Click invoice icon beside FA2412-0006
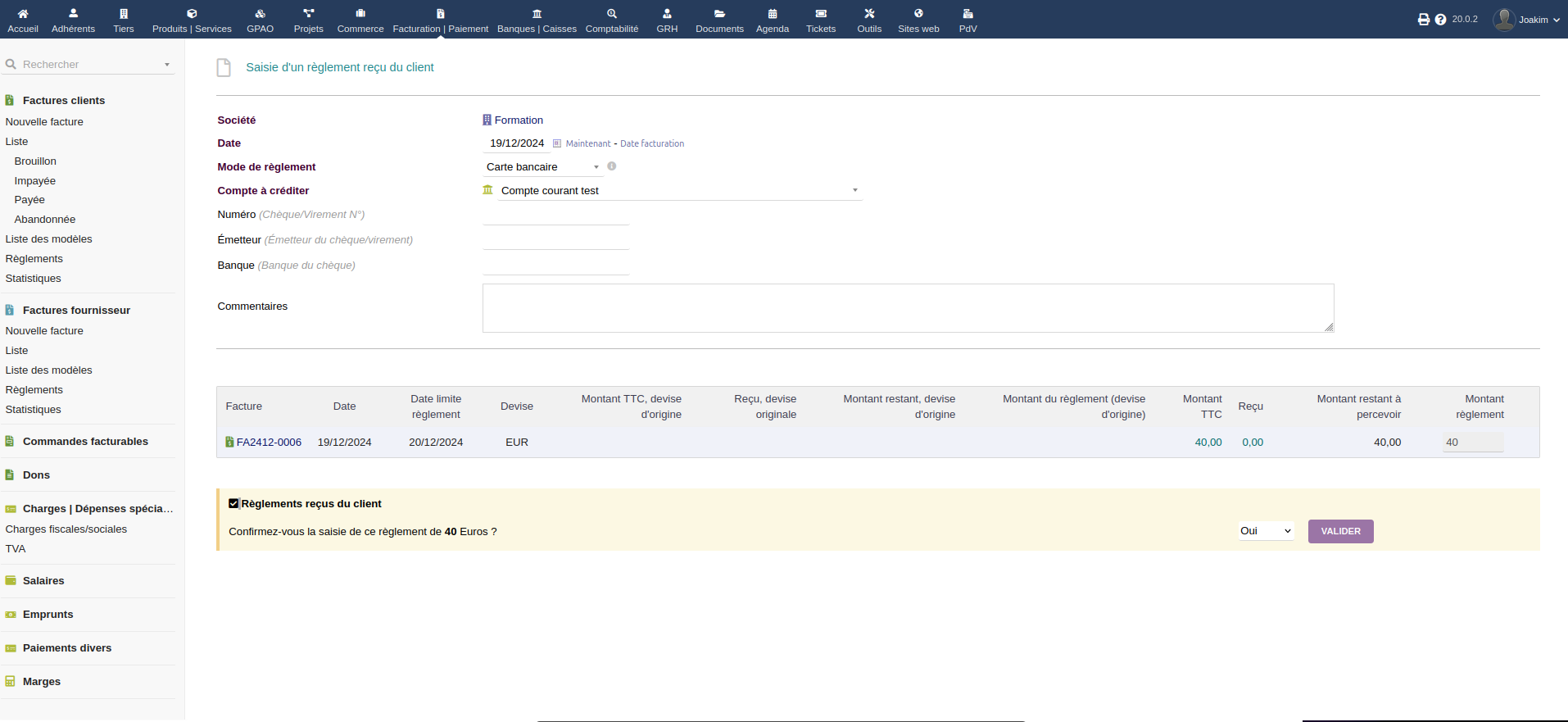 point(229,442)
